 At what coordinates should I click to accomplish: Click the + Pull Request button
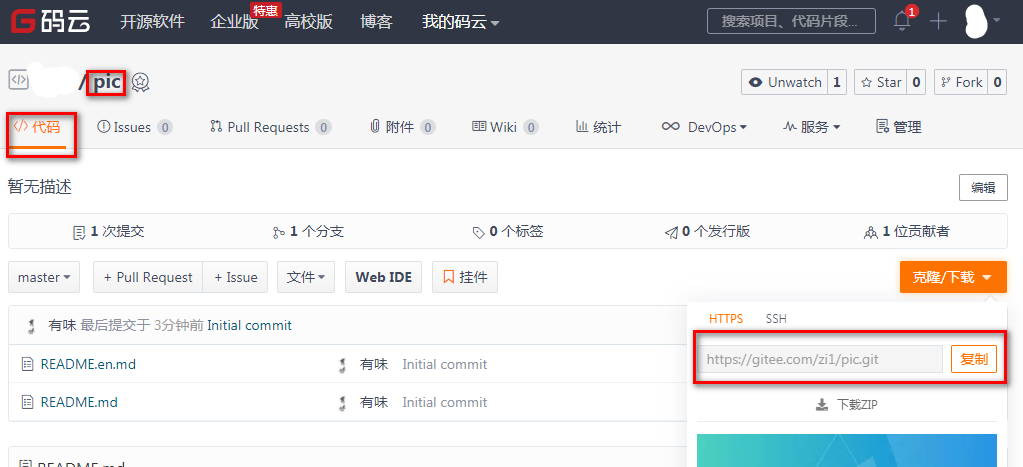point(148,277)
